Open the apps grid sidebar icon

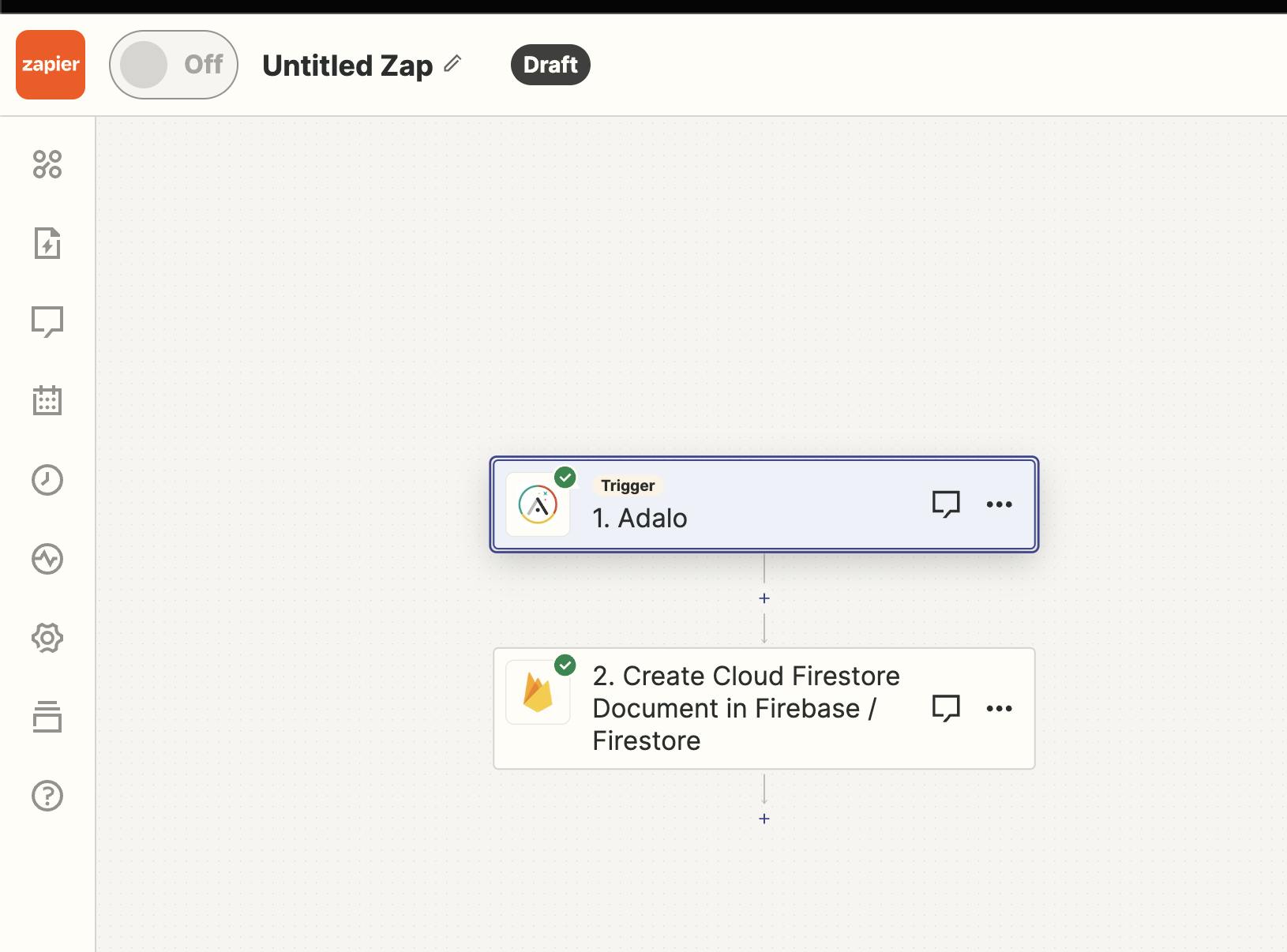(47, 164)
